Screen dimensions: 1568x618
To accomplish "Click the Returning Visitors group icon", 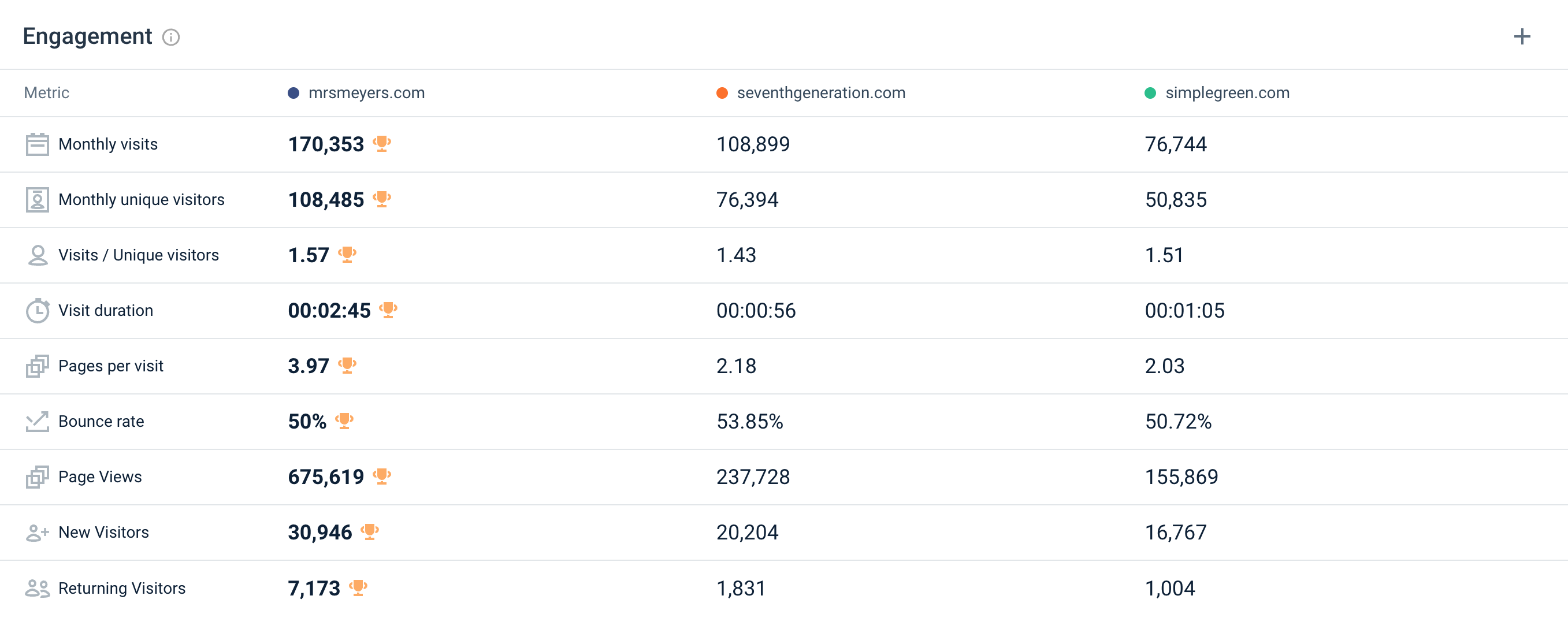I will pyautogui.click(x=37, y=588).
